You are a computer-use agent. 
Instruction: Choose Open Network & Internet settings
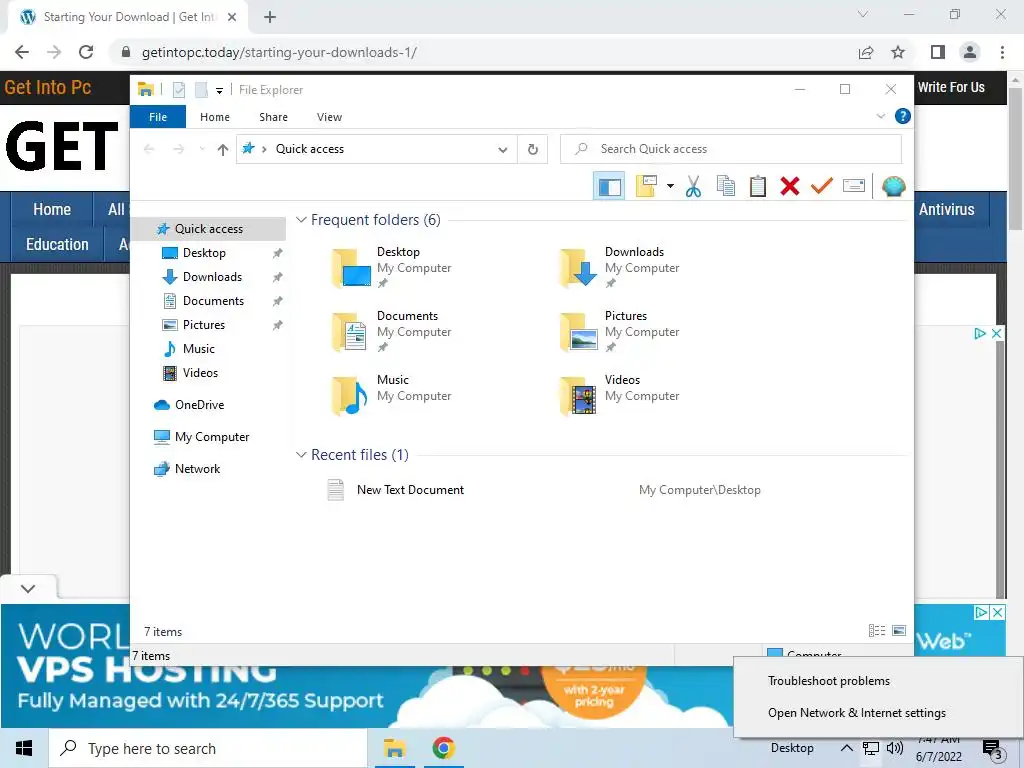click(856, 712)
